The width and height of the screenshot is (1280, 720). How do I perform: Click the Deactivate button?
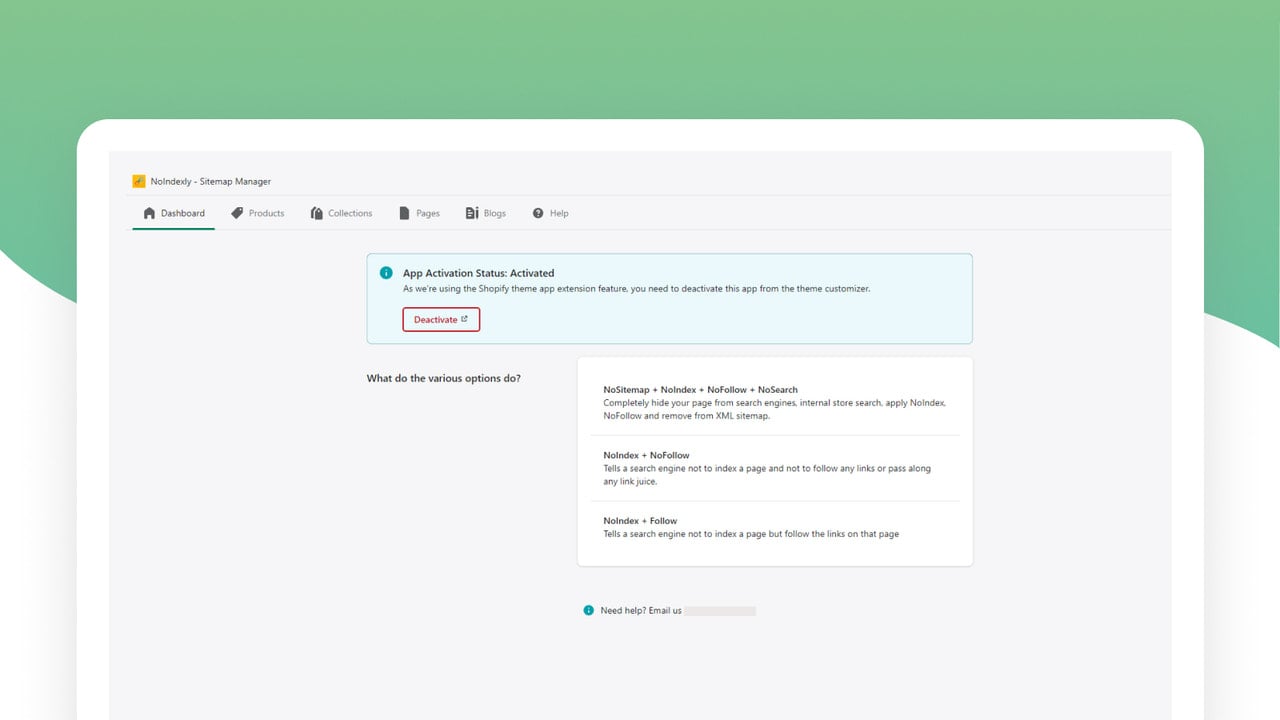[x=441, y=320]
